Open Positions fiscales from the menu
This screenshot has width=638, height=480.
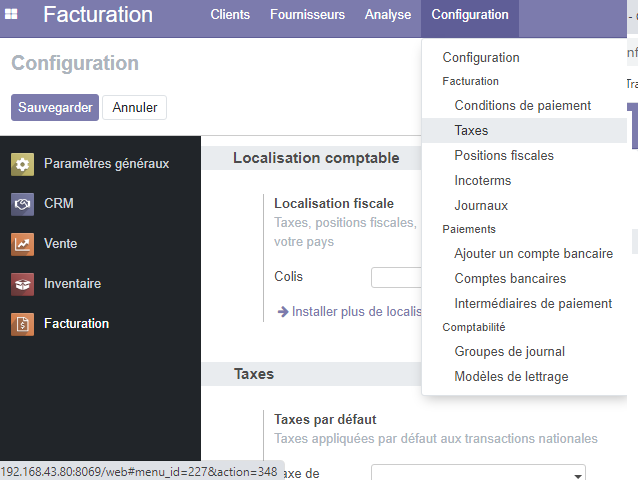503,156
